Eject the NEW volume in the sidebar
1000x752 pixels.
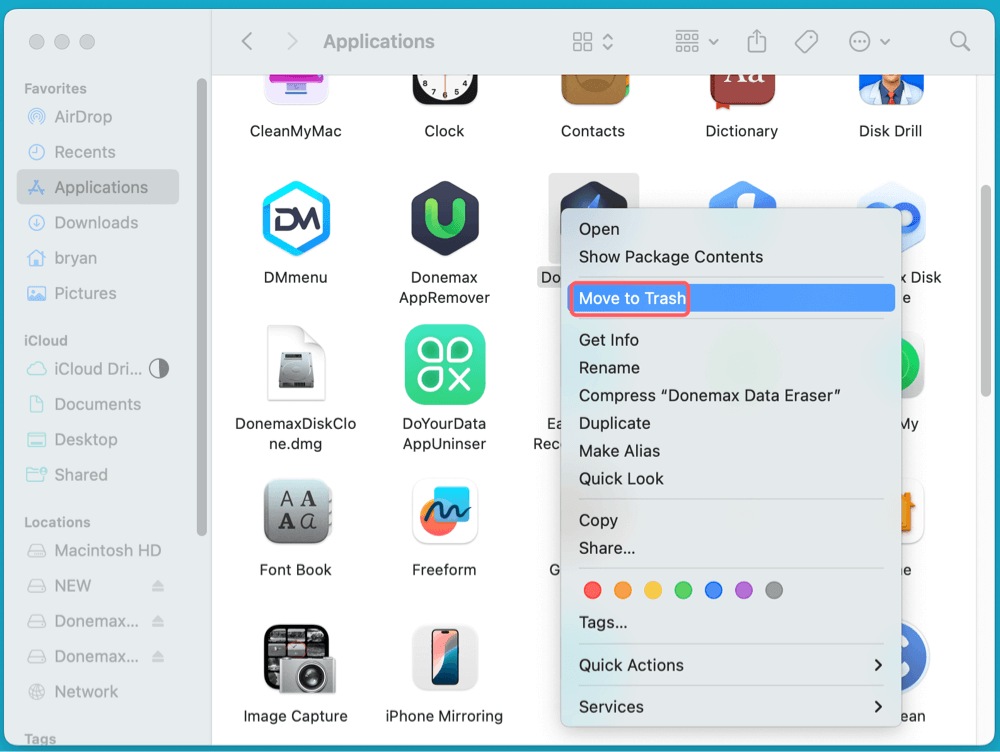pos(157,586)
